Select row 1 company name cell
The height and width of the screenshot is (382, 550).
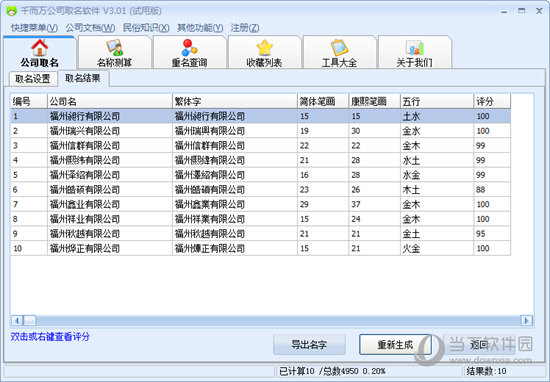click(110, 116)
